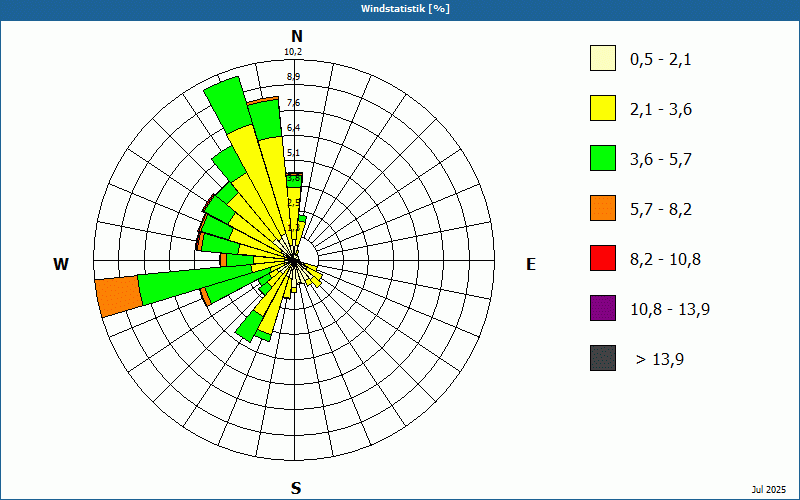Click the S compass label
The image size is (800, 500).
tap(296, 488)
